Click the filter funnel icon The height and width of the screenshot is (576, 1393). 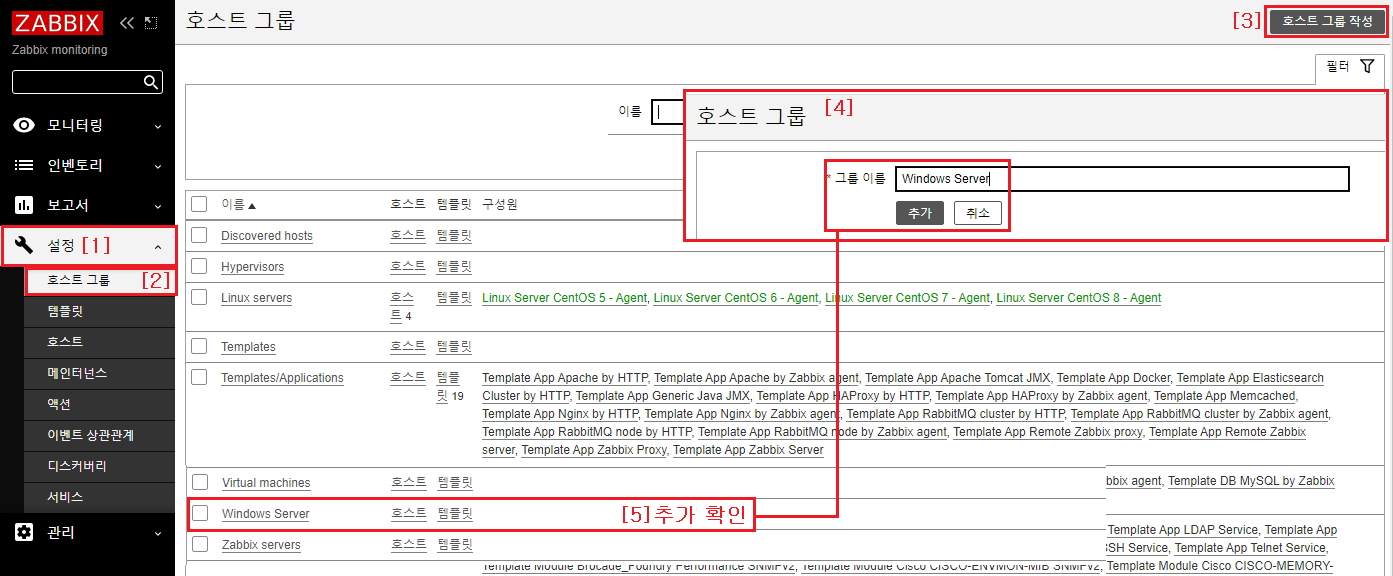pos(1367,66)
